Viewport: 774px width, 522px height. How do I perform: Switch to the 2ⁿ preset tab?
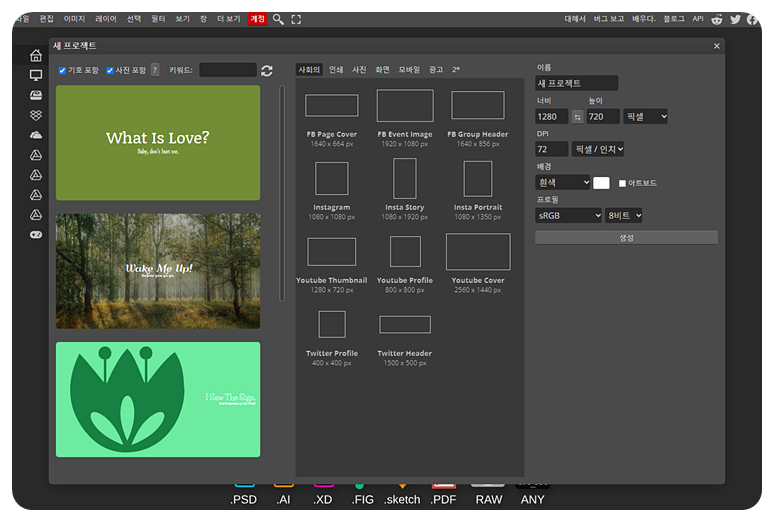[x=456, y=70]
